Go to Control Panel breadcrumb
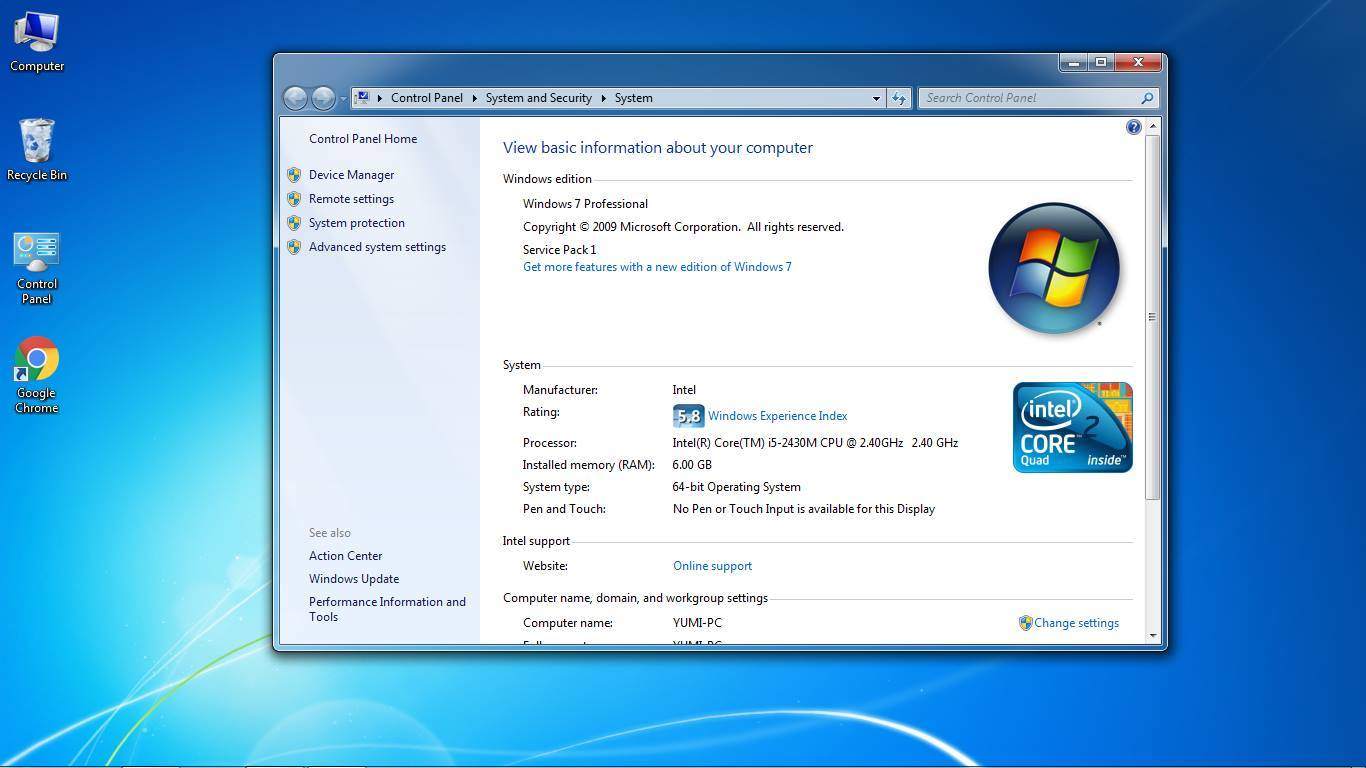The image size is (1366, 768). [427, 98]
